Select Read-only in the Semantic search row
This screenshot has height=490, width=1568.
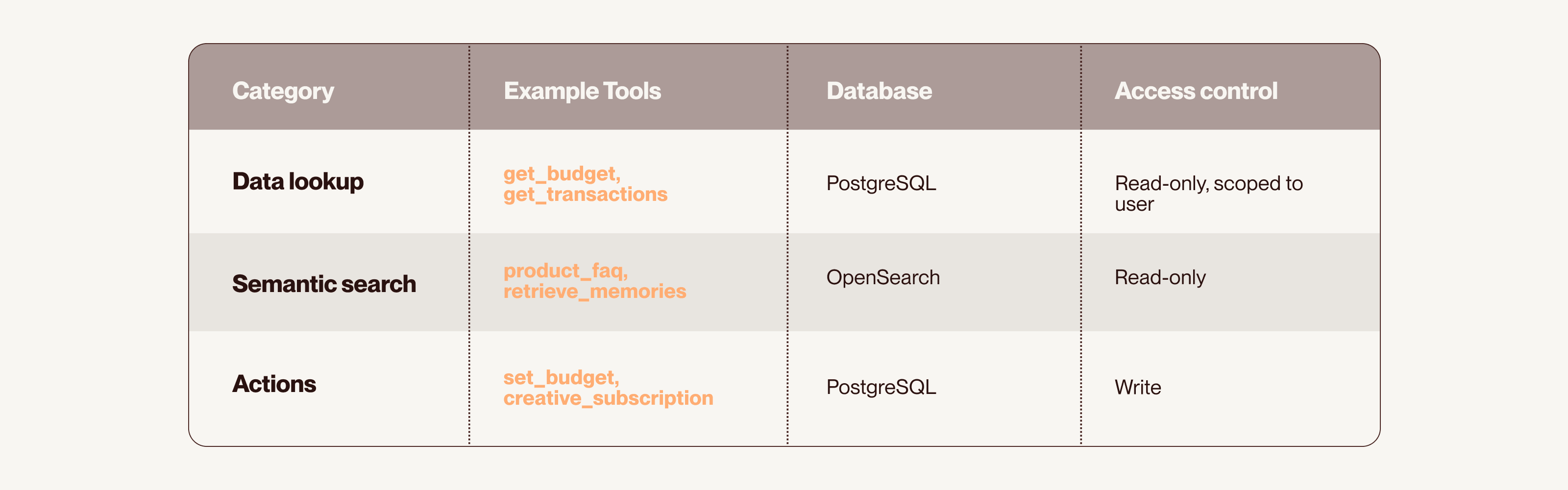[x=1159, y=277]
